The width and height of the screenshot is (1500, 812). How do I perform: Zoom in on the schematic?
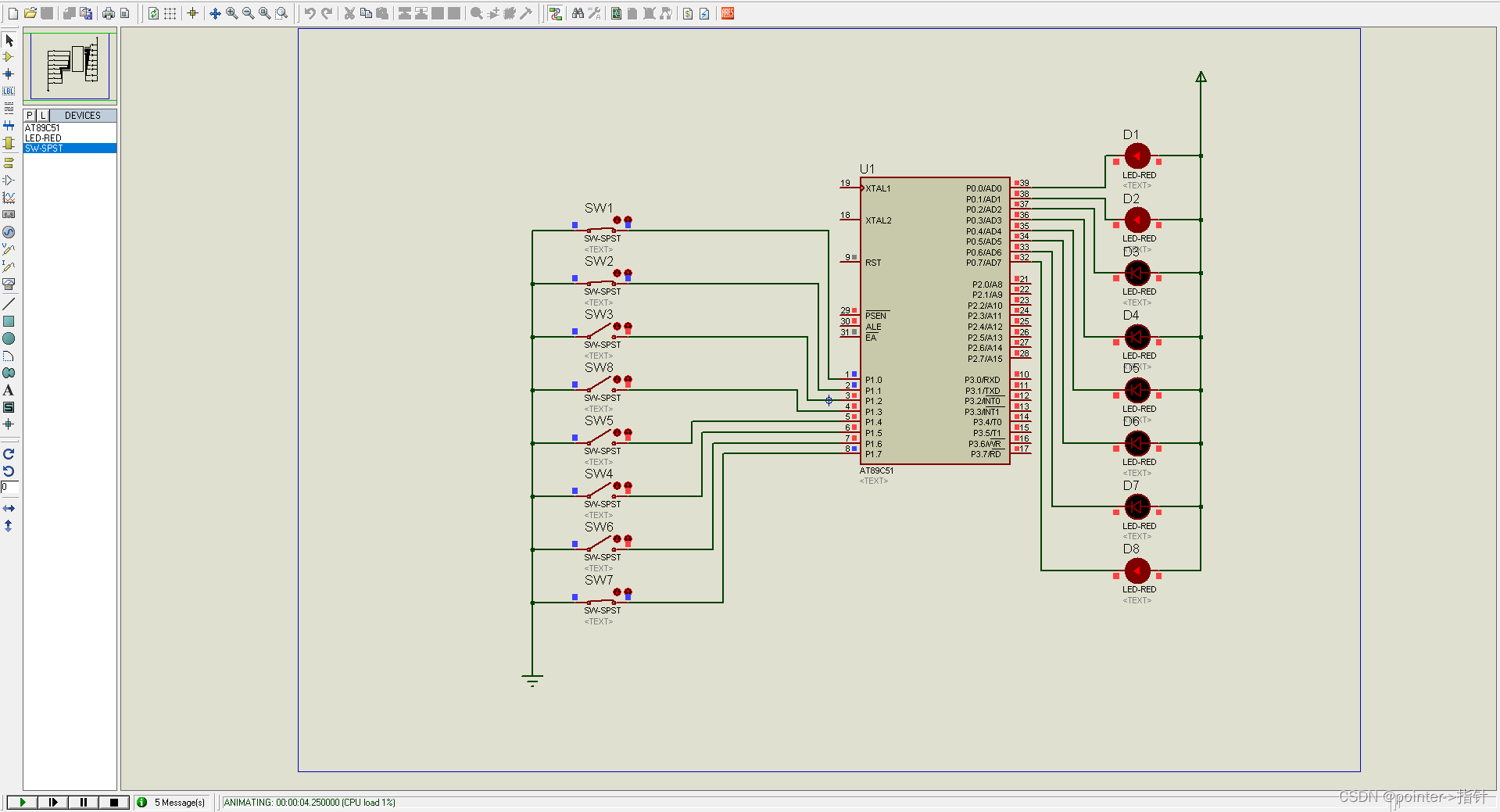coord(231,13)
